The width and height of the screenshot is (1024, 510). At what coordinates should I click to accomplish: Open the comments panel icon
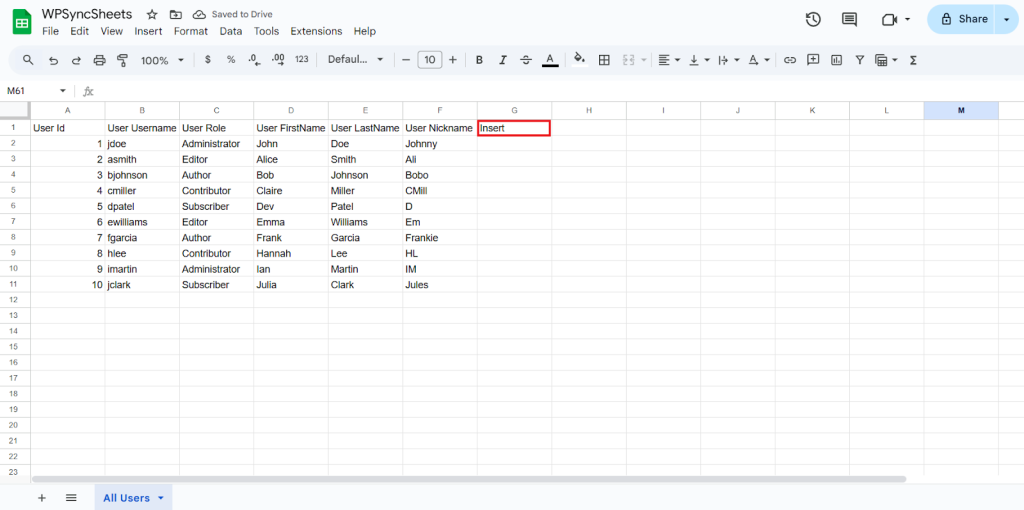point(849,20)
